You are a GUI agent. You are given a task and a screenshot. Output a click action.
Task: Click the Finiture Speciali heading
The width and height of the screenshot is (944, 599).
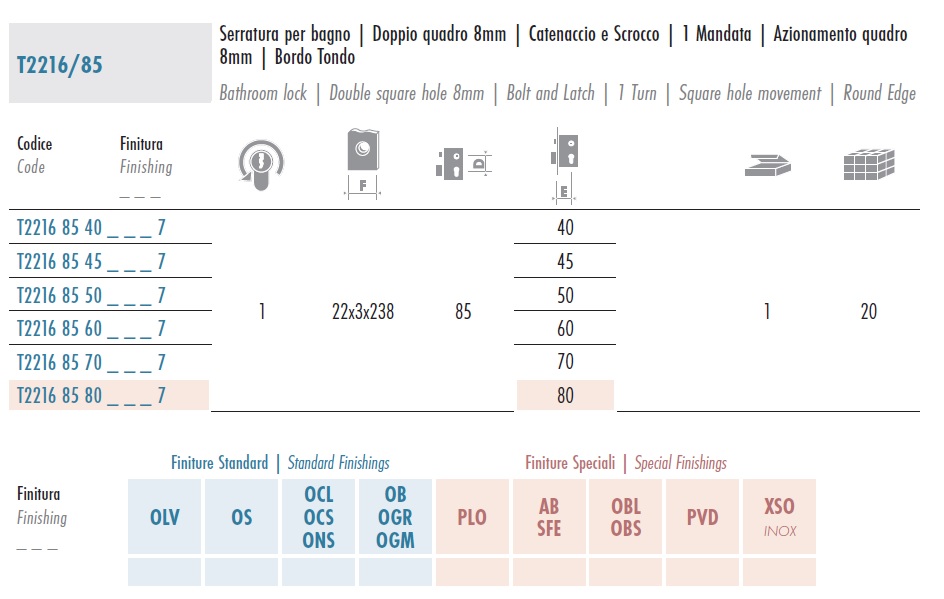click(570, 462)
